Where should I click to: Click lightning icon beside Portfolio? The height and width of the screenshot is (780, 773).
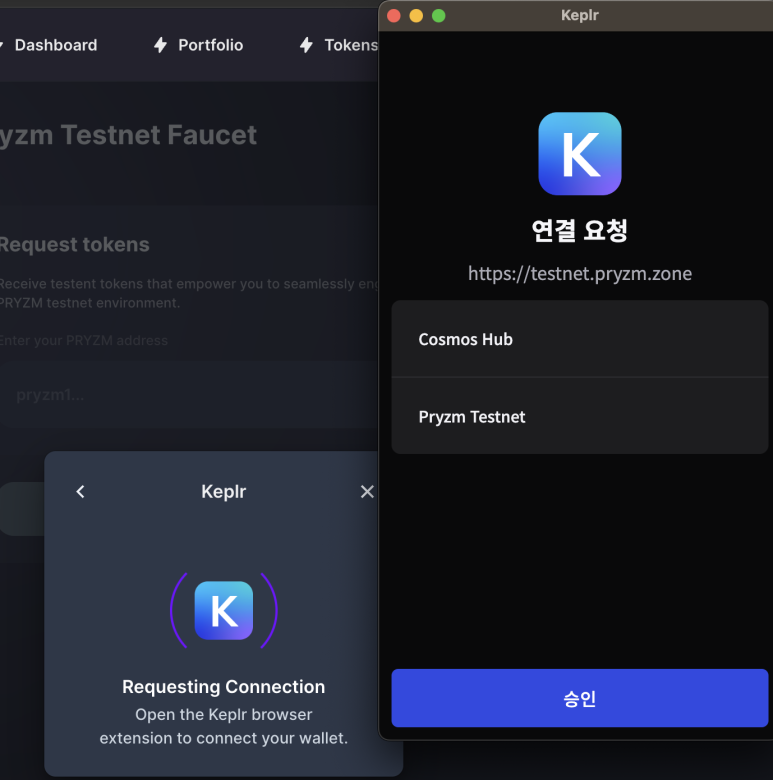160,45
